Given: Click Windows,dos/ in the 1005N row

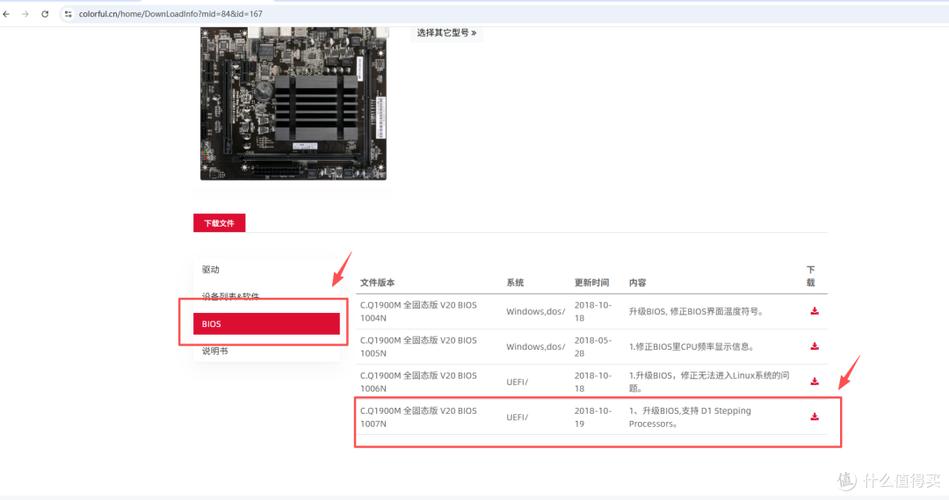Looking at the screenshot, I should tap(536, 346).
